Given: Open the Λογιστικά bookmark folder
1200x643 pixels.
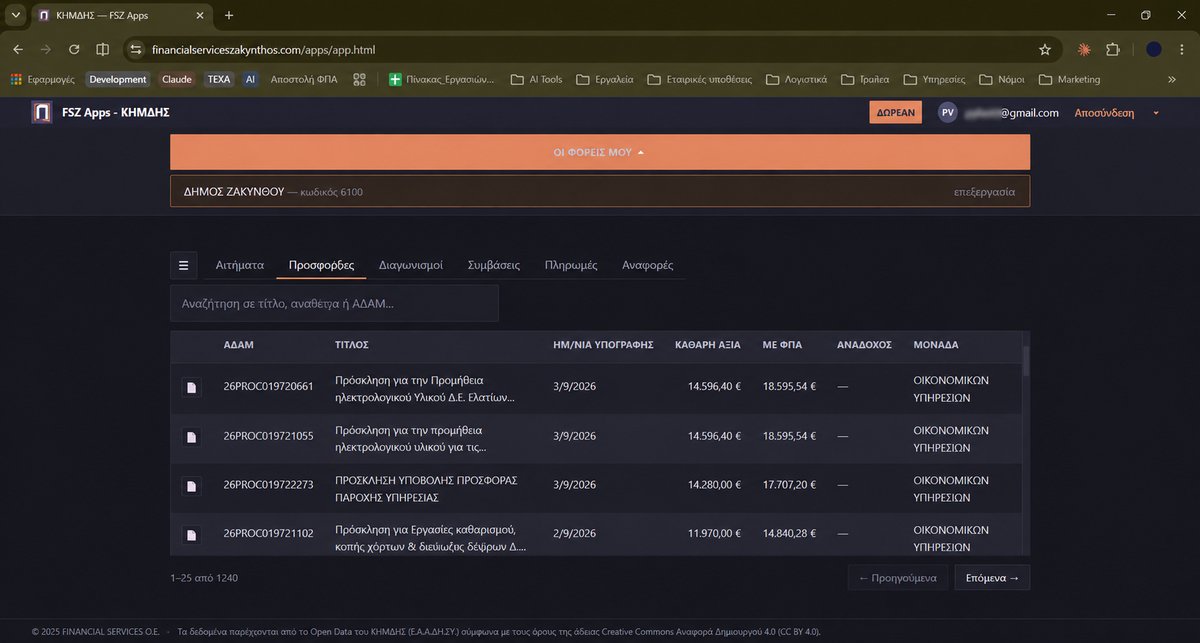Looking at the screenshot, I should tap(796, 79).
